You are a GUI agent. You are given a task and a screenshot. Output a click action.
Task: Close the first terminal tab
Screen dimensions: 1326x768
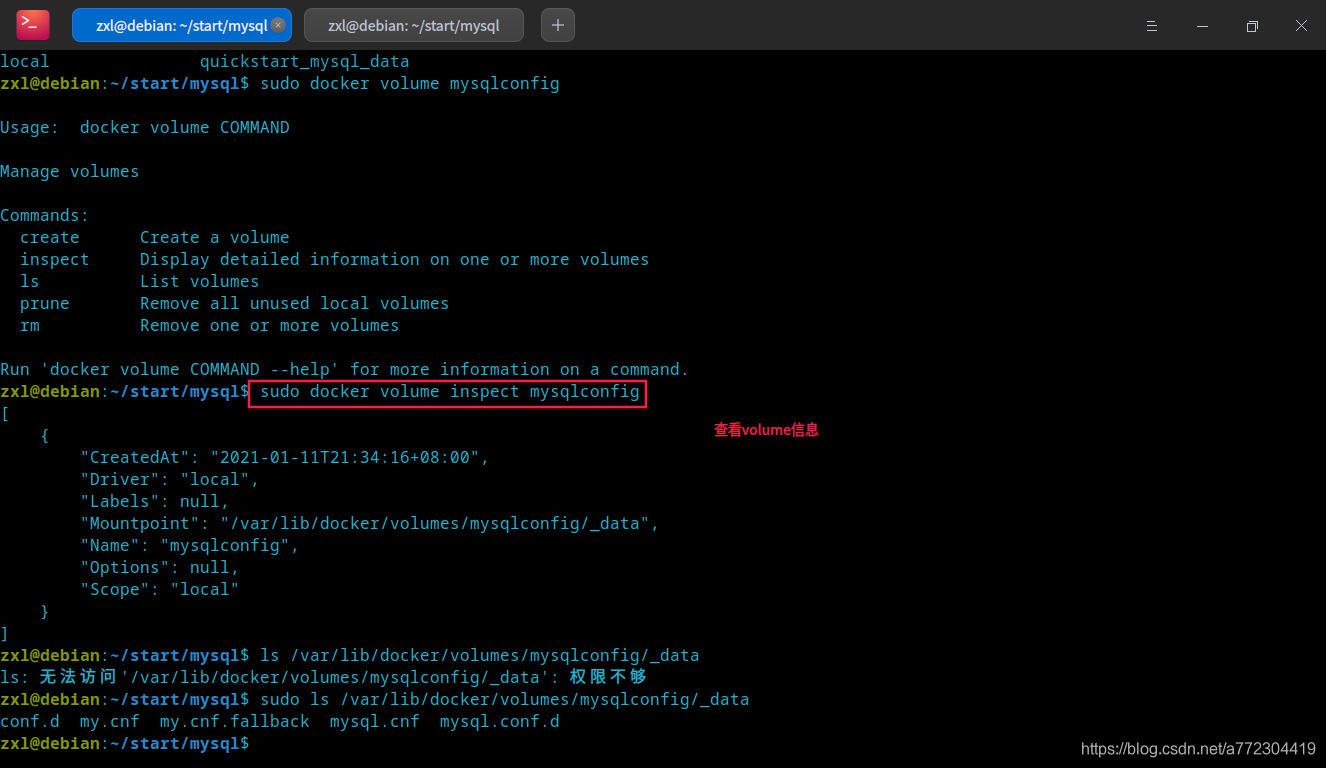[x=278, y=25]
